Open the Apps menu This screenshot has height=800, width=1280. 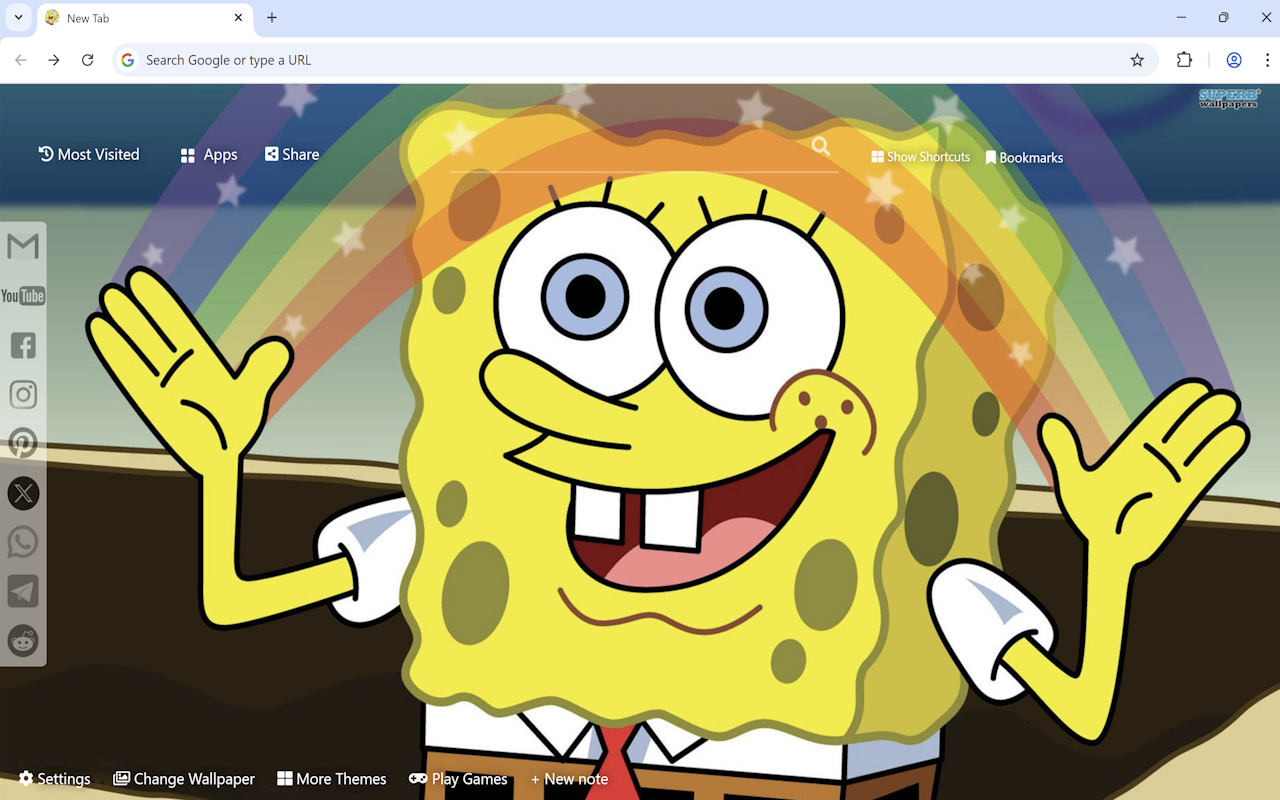pyautogui.click(x=207, y=154)
